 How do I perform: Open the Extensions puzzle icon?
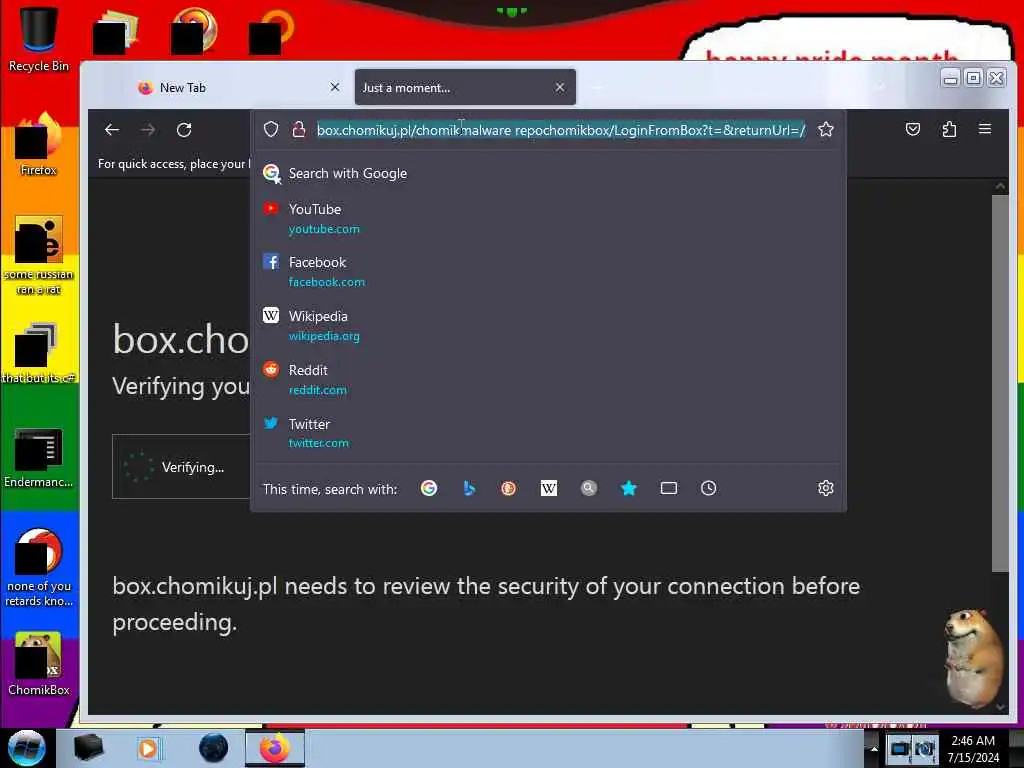pos(949,129)
